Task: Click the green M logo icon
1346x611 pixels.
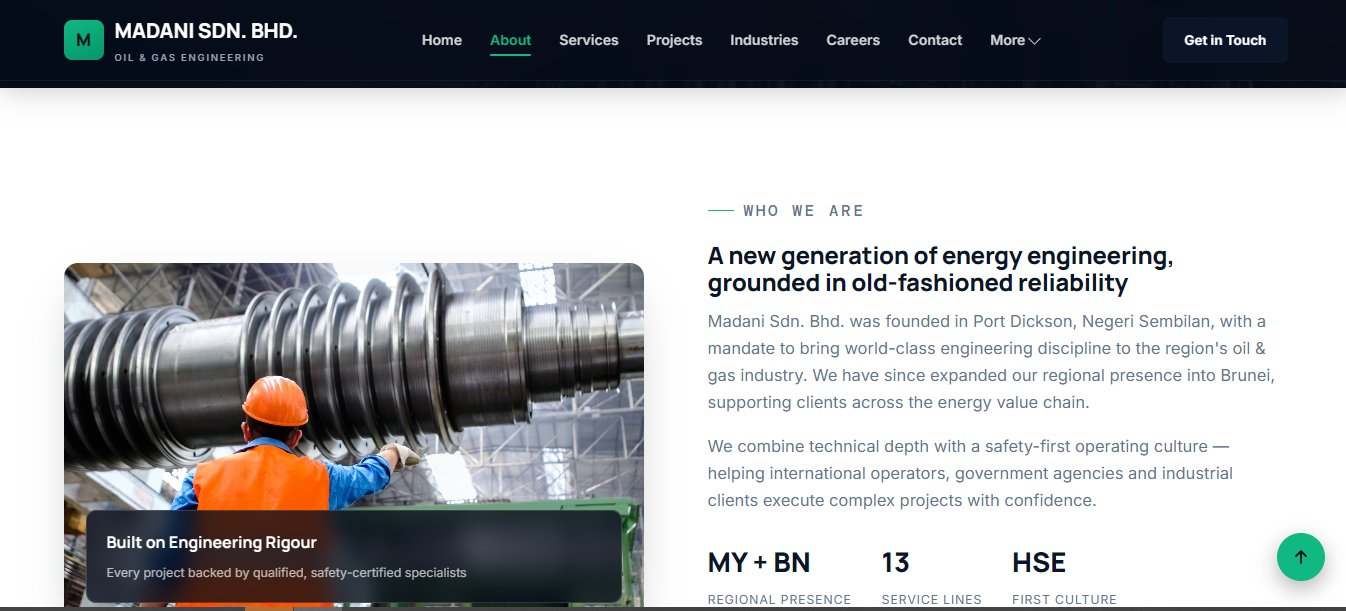Action: (x=84, y=40)
